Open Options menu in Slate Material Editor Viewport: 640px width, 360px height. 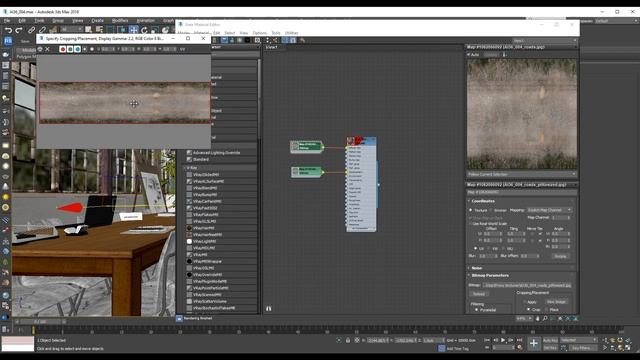[259, 33]
